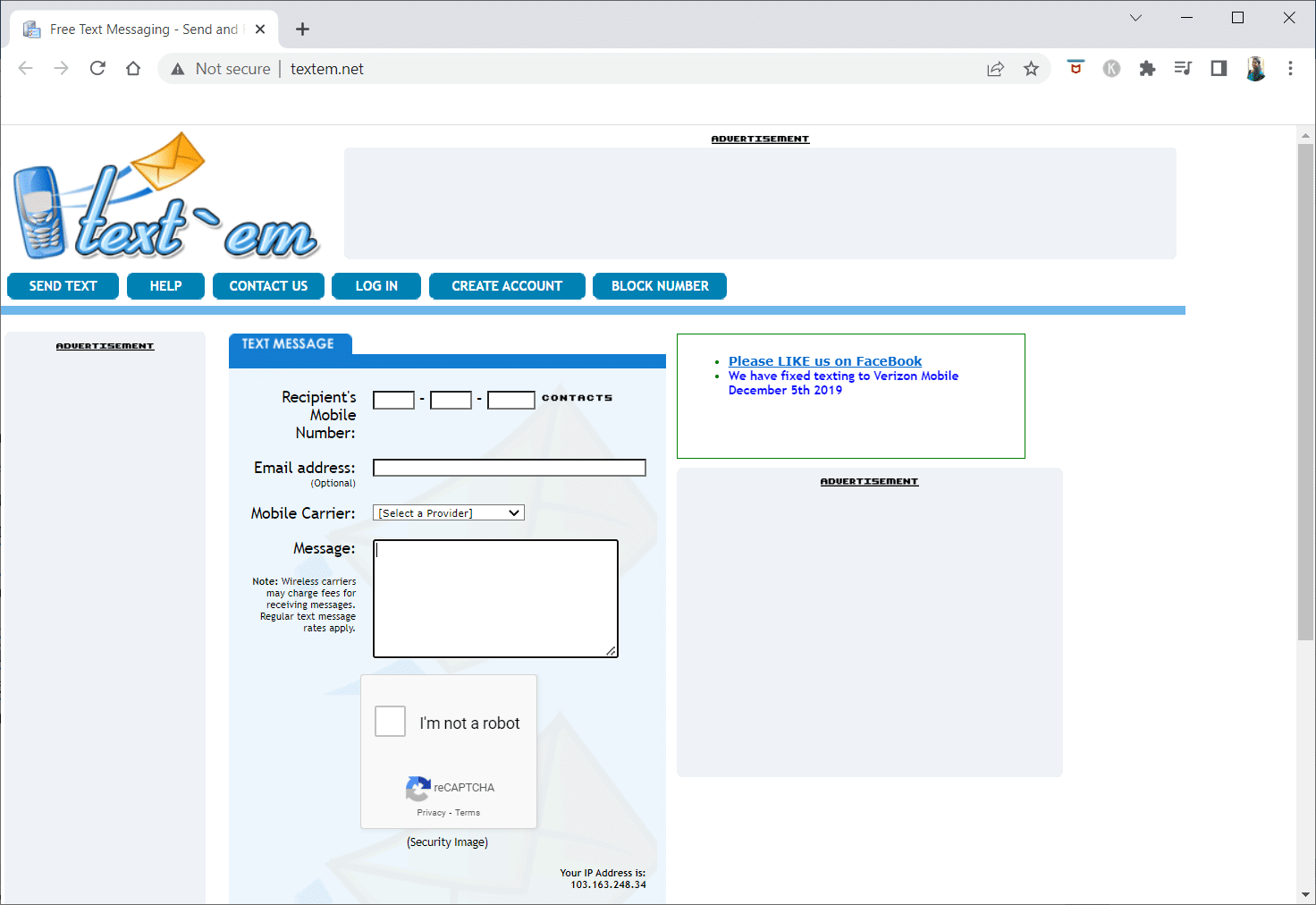Open the LOG IN menu item
The height and width of the screenshot is (905, 1316).
376,286
